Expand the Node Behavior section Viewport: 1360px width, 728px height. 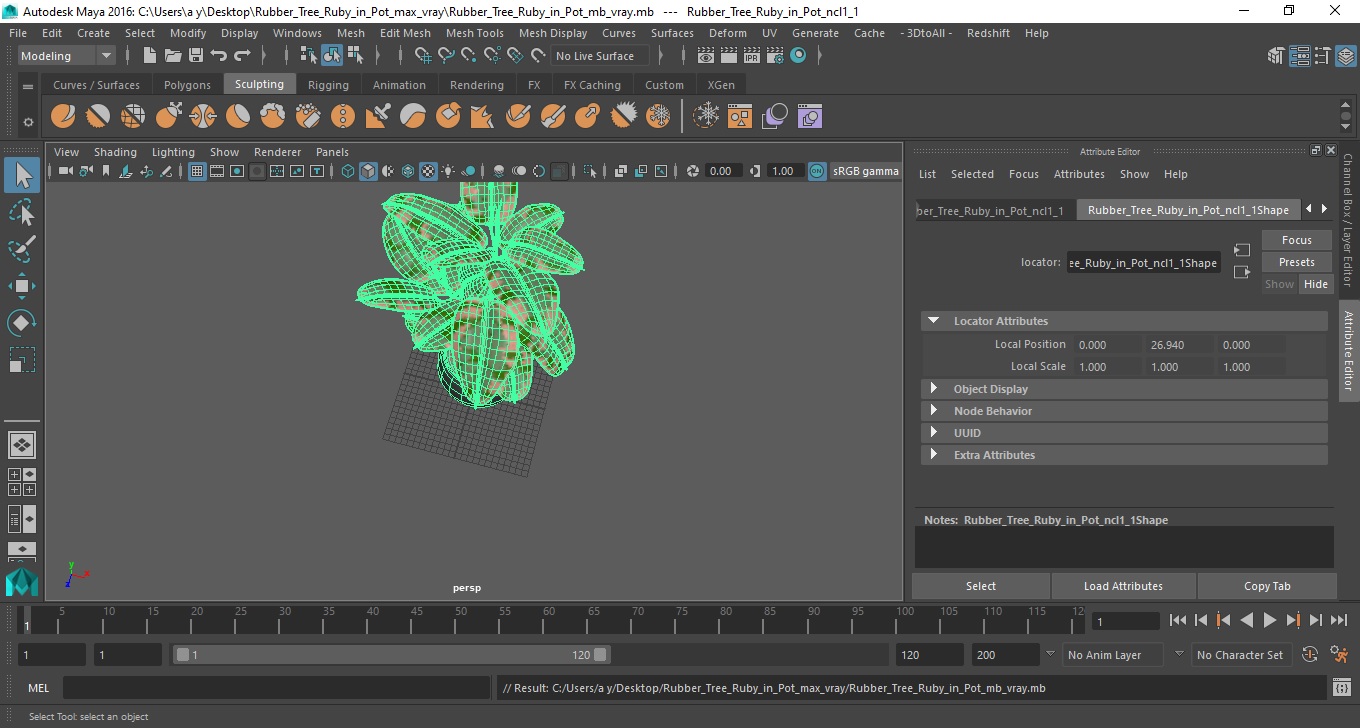(933, 410)
